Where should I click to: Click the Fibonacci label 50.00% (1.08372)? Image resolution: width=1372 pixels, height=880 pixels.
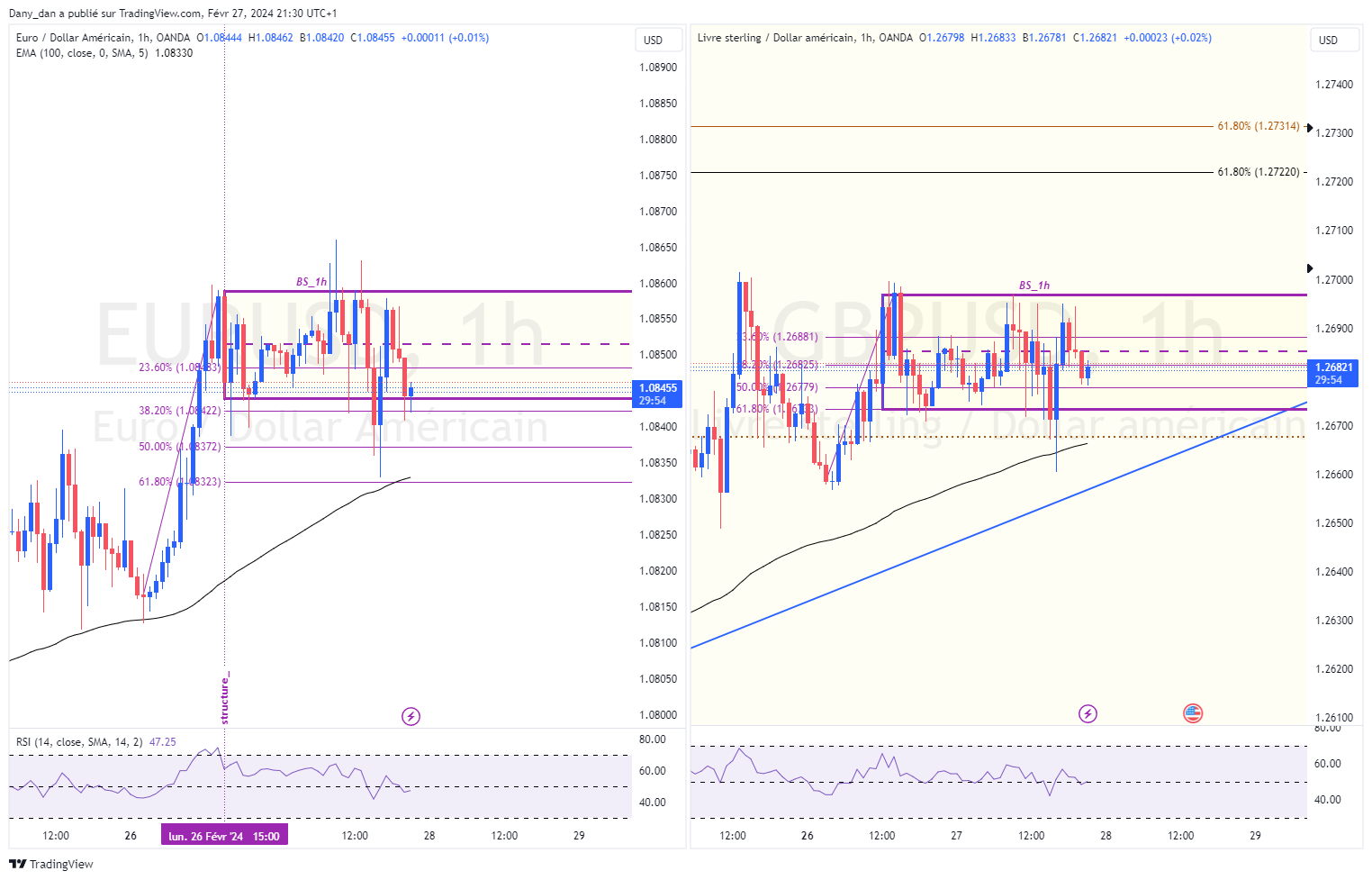point(179,447)
